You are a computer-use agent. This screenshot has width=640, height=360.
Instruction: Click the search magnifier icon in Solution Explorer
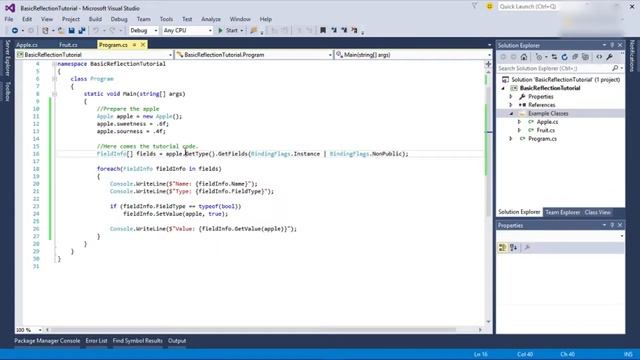(615, 68)
